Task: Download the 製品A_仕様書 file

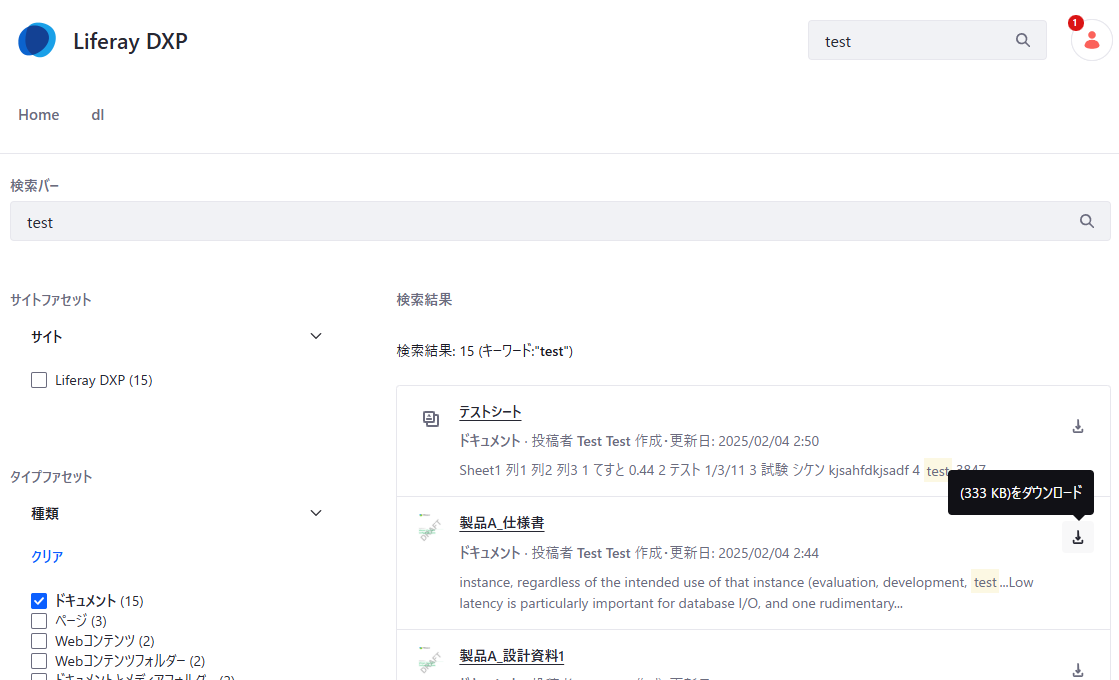Action: point(1078,538)
